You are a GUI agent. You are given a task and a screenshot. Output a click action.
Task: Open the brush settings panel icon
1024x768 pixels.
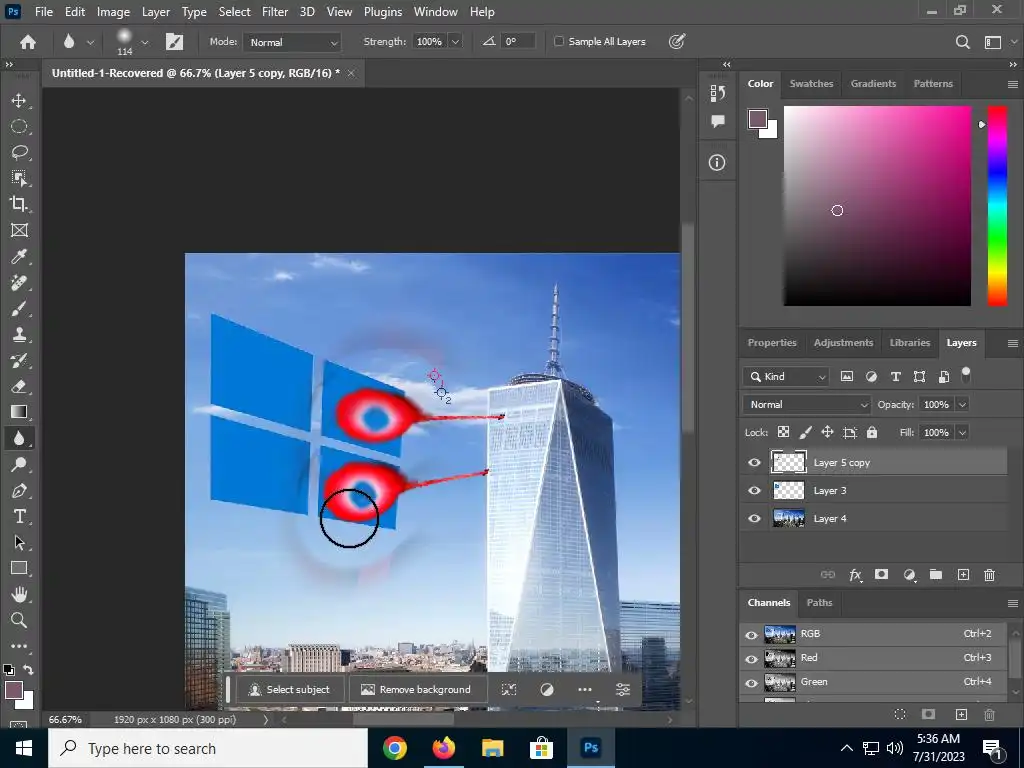[174, 42]
